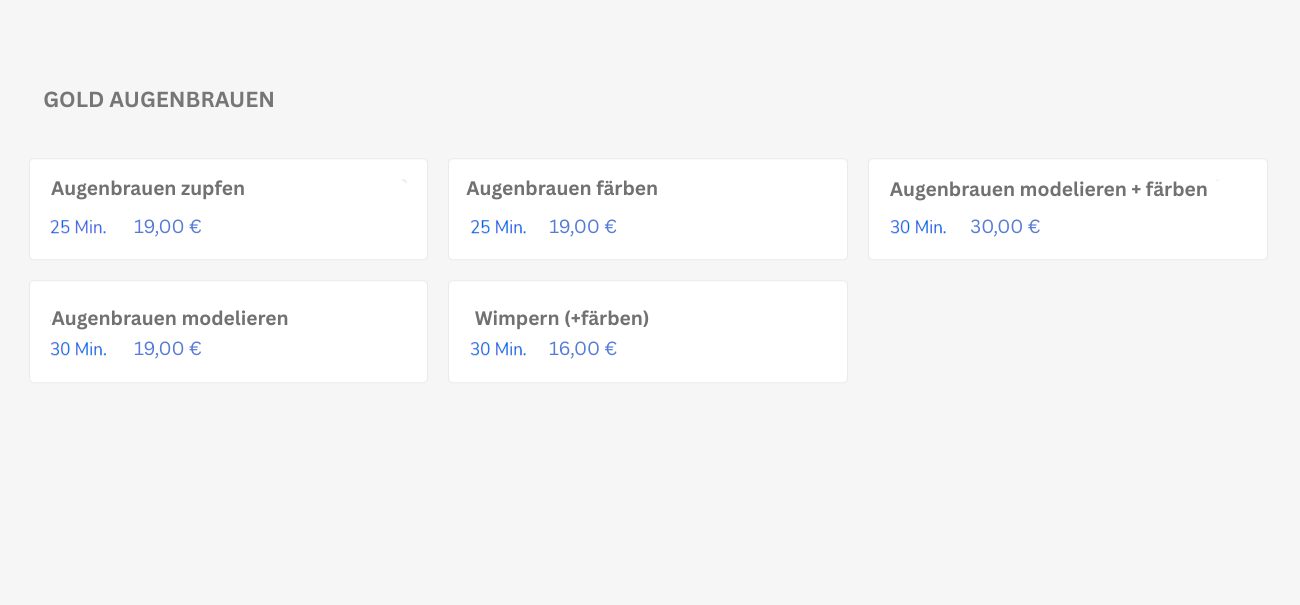Image resolution: width=1300 pixels, height=605 pixels.
Task: Click empty area right of Augenbrauen zupfen price
Action: (x=315, y=227)
